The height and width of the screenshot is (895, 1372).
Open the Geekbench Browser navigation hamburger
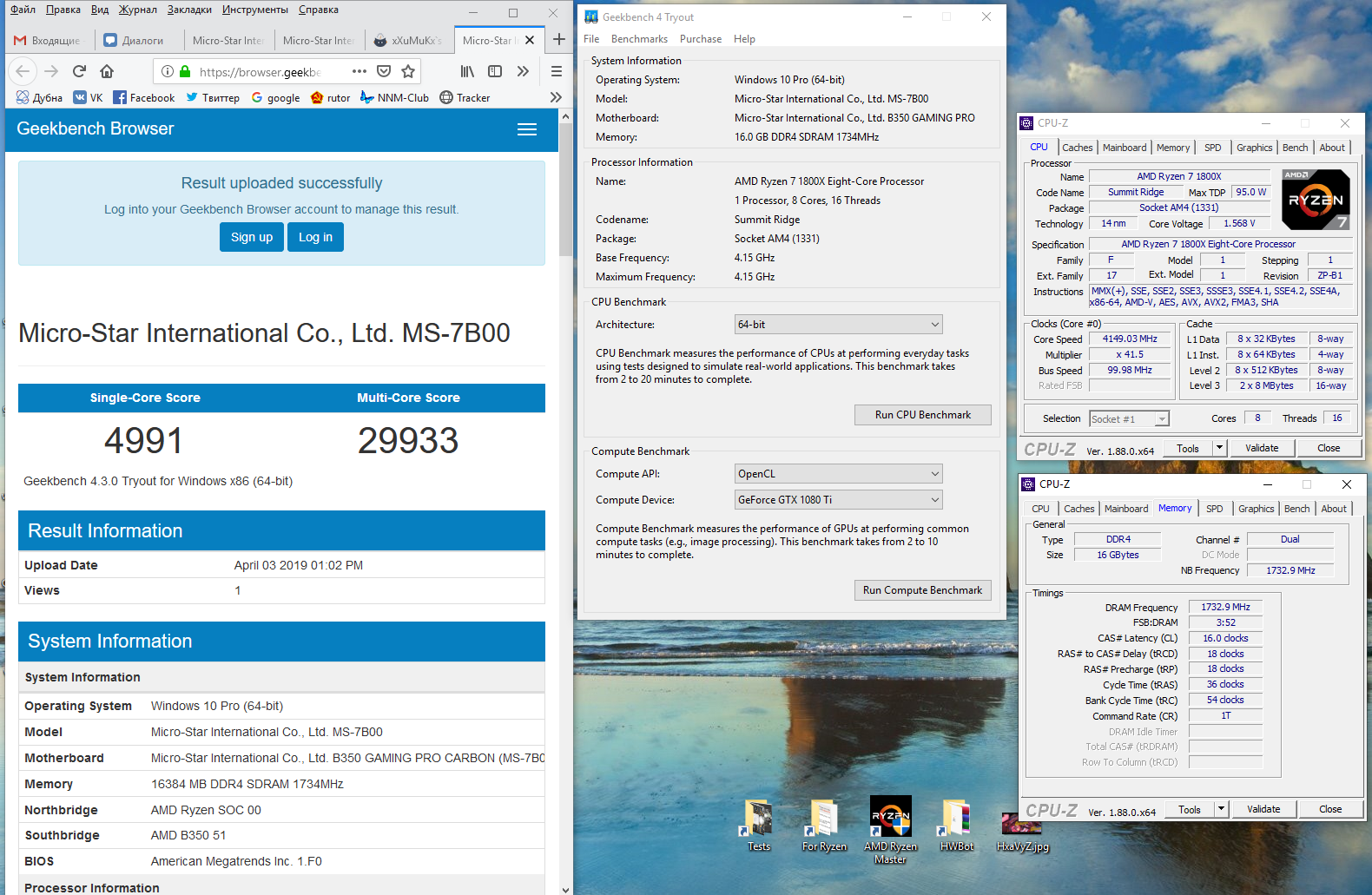coord(527,129)
